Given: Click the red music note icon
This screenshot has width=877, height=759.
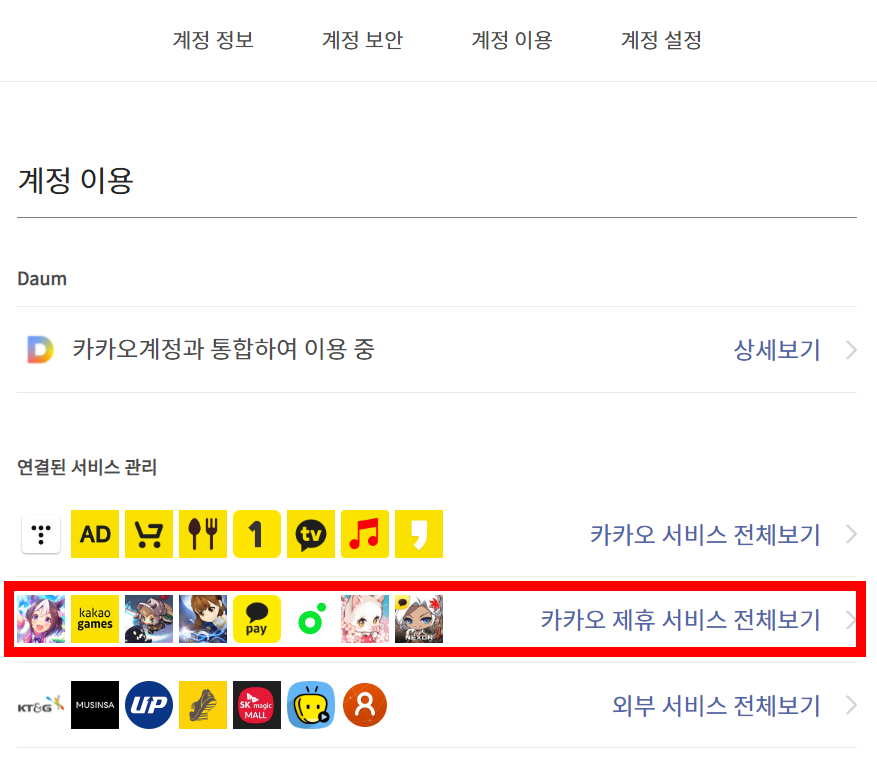Looking at the screenshot, I should click(x=365, y=534).
